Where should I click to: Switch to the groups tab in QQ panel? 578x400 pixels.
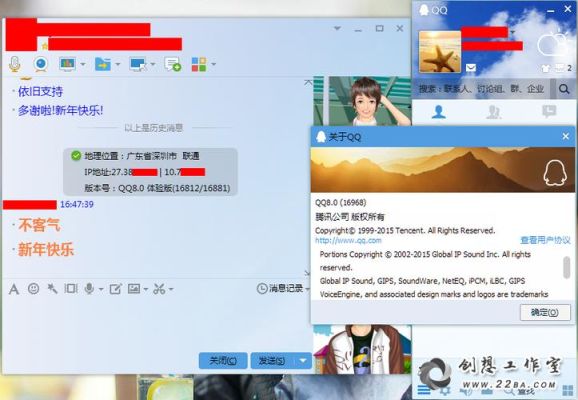(494, 112)
